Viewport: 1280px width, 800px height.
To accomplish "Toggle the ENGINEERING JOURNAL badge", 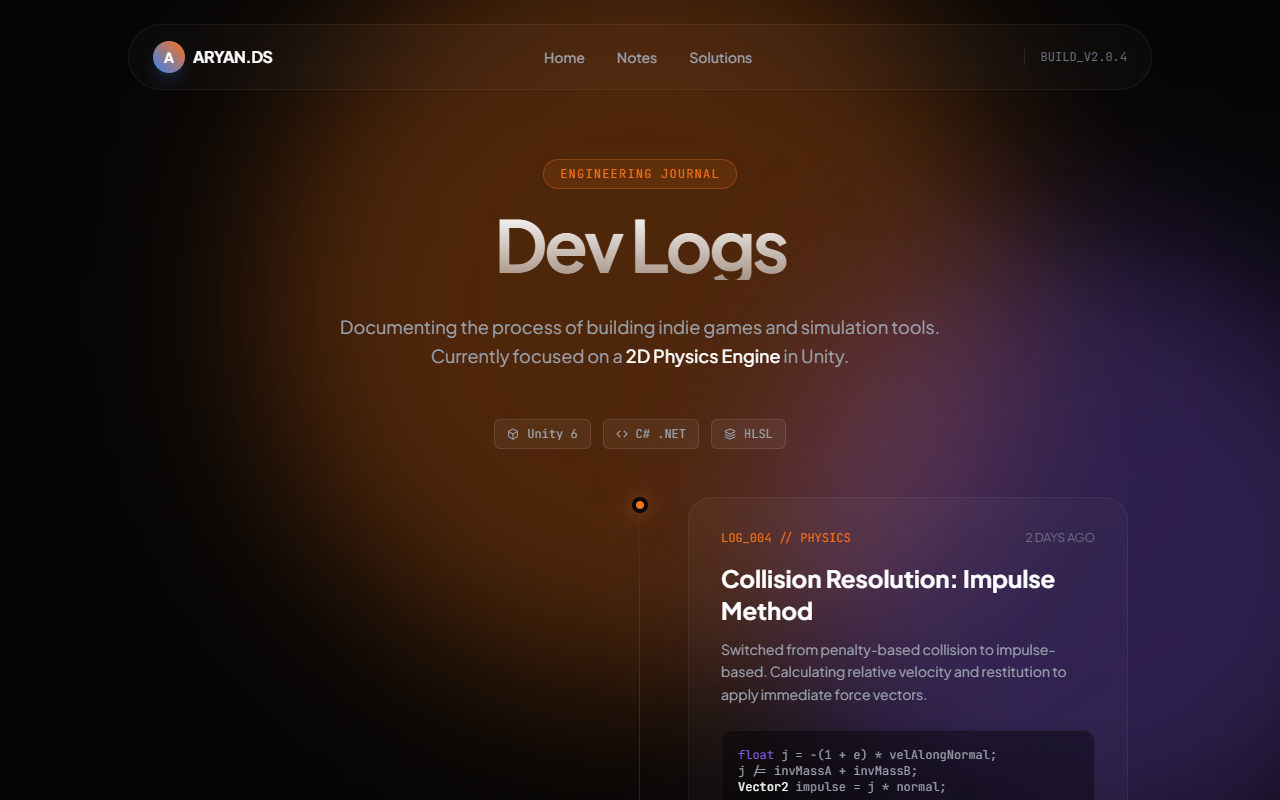I will 640,173.
